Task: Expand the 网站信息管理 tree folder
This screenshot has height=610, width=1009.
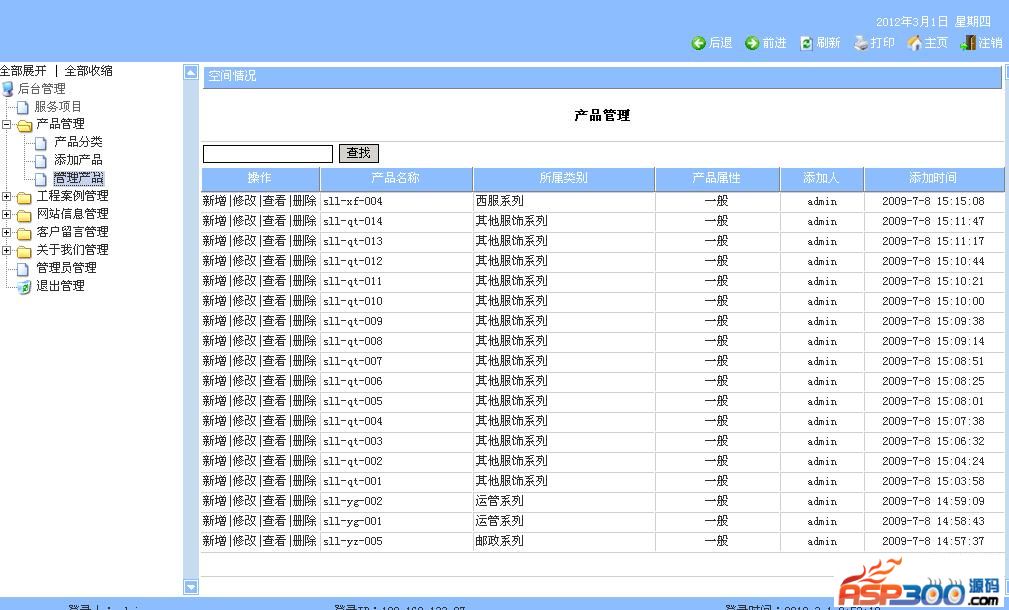Action: 7,214
